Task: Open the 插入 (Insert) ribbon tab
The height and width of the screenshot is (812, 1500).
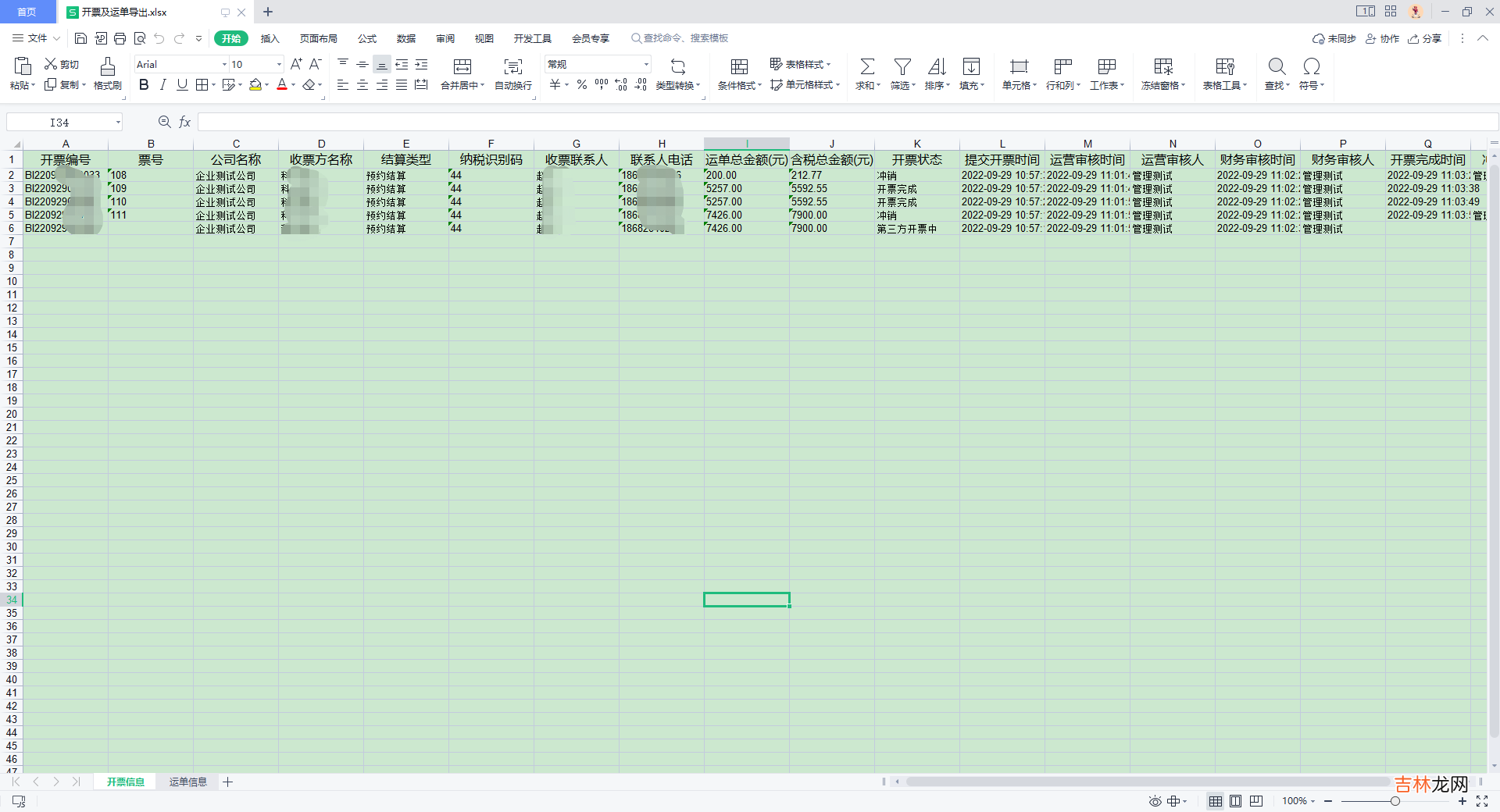Action: coord(270,38)
